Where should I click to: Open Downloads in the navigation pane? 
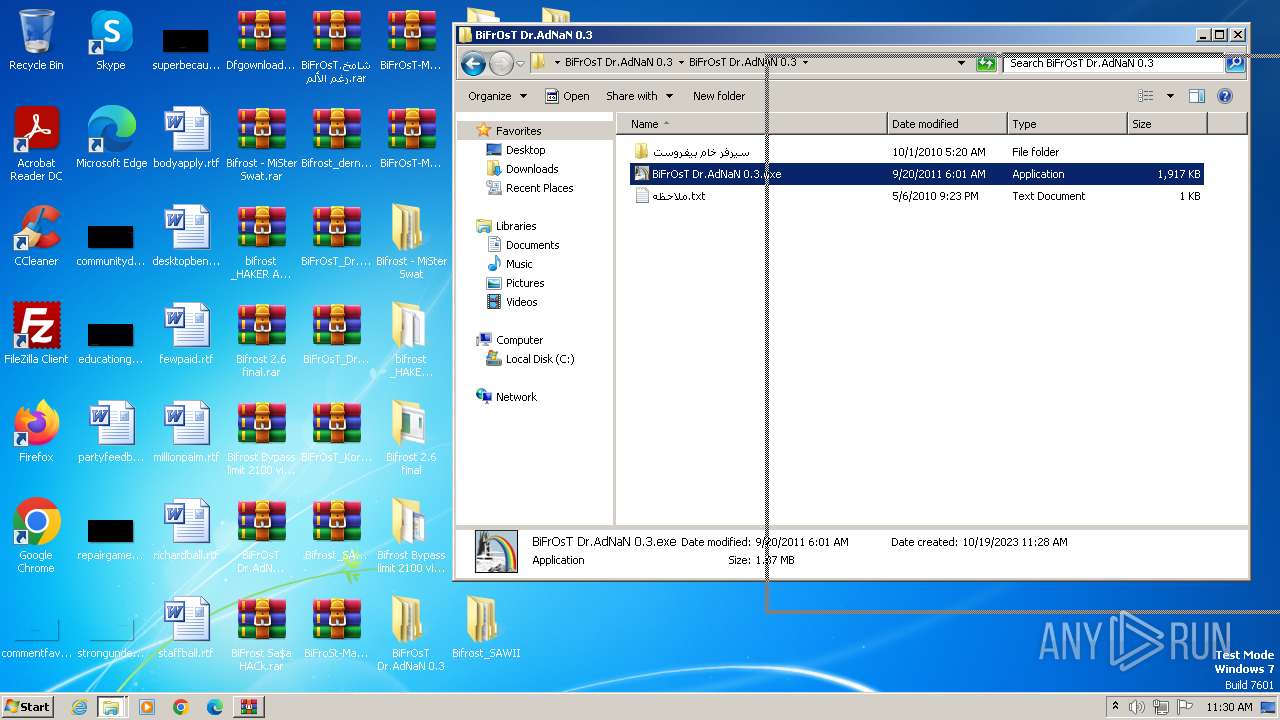click(532, 169)
